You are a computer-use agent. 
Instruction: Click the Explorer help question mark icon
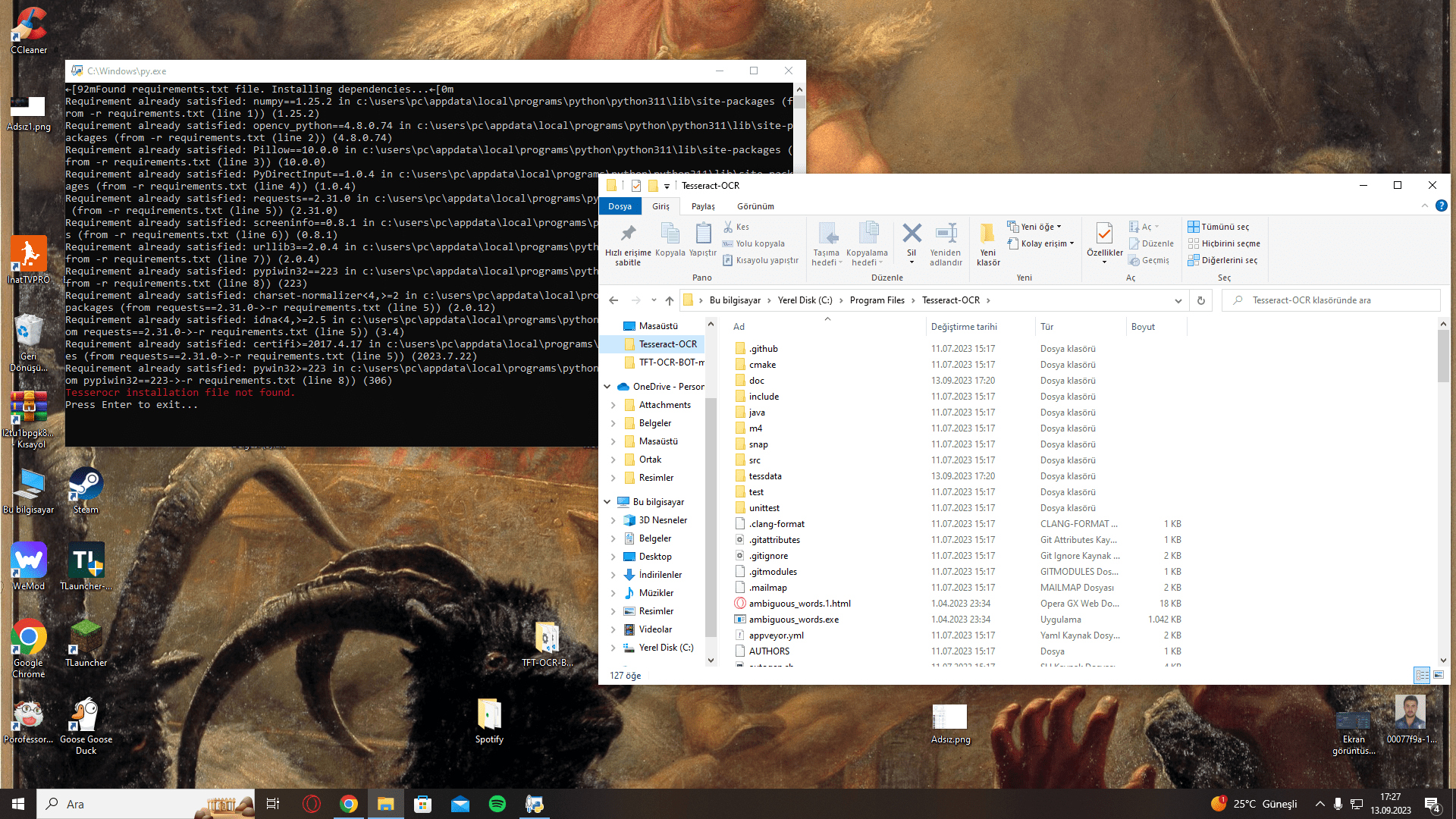[x=1442, y=206]
